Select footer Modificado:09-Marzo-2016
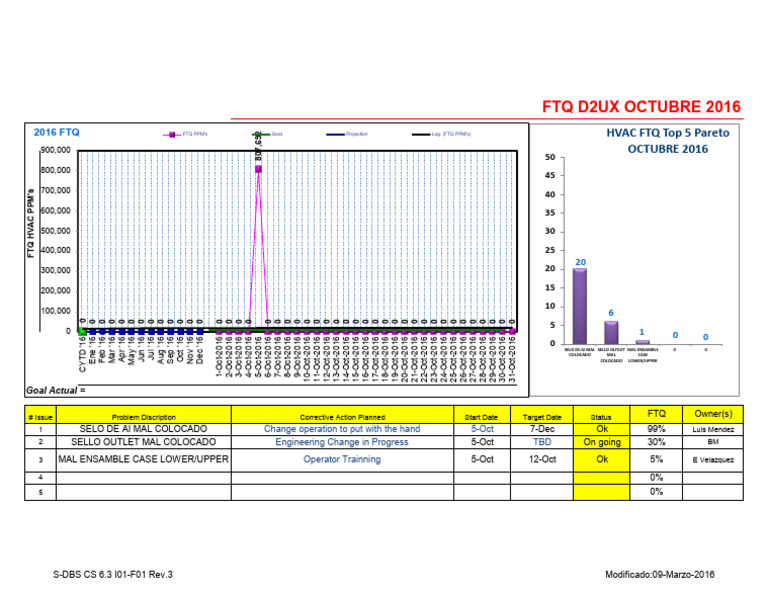The width and height of the screenshot is (768, 594). click(660, 574)
